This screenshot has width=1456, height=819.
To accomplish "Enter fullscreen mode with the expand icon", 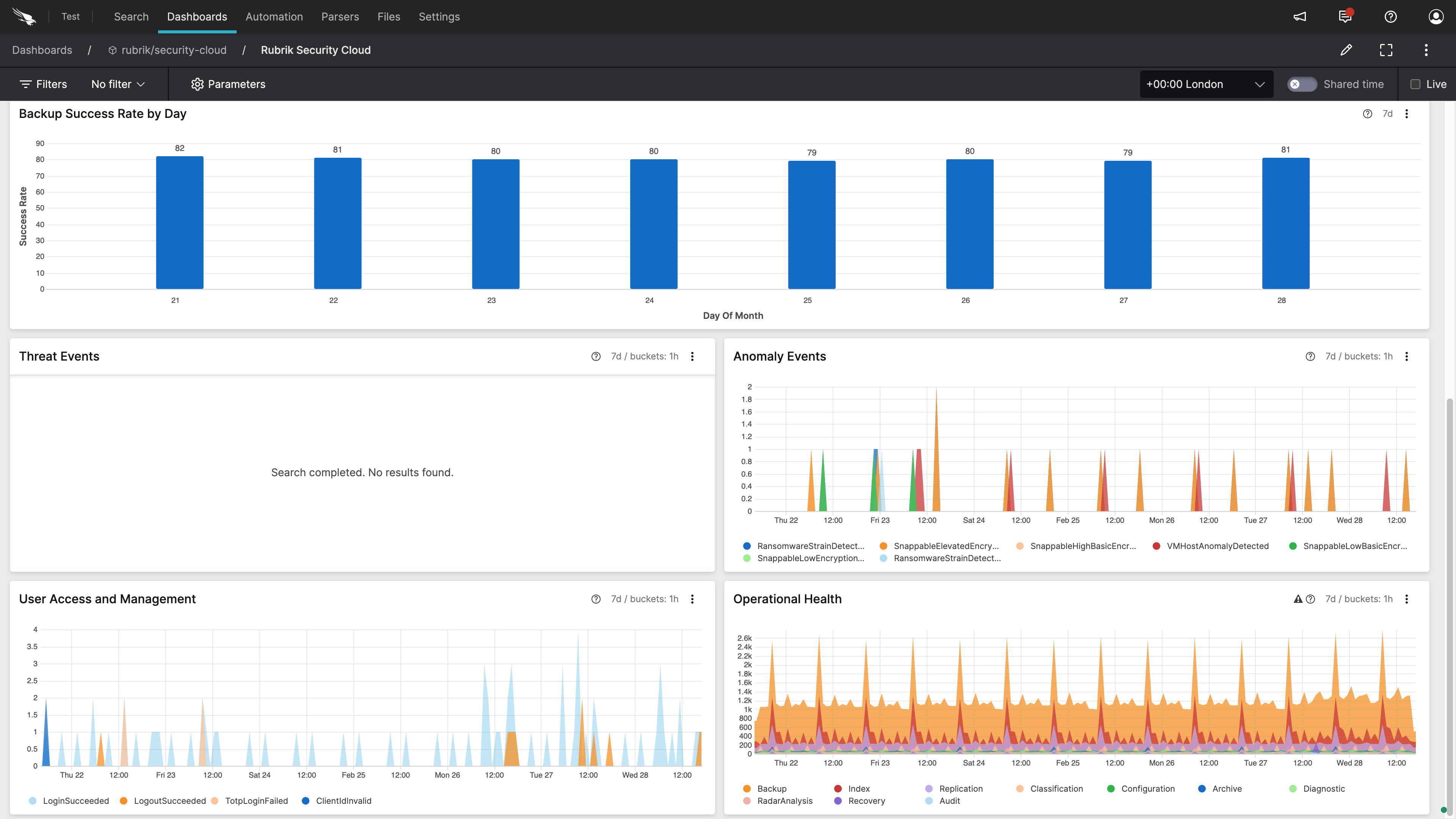I will (1386, 50).
